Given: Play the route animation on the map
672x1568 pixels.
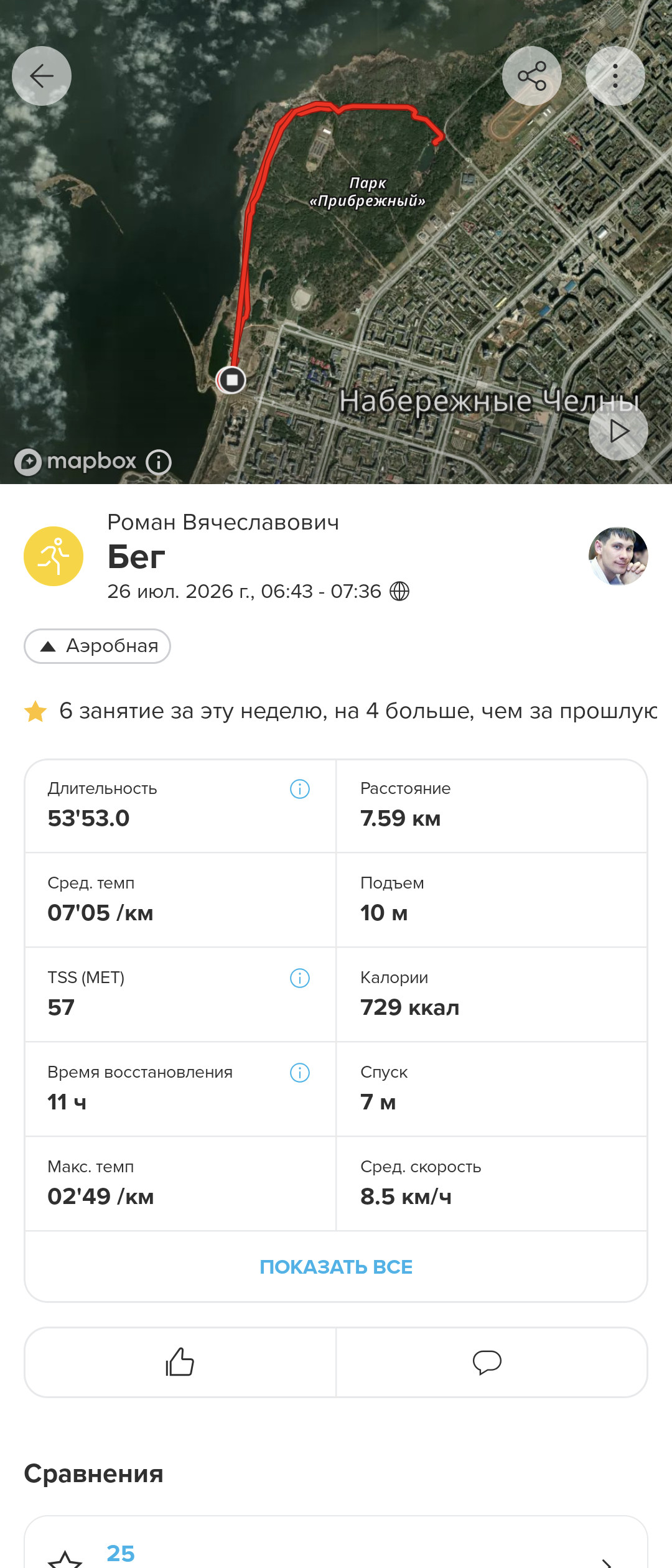Looking at the screenshot, I should [x=618, y=431].
